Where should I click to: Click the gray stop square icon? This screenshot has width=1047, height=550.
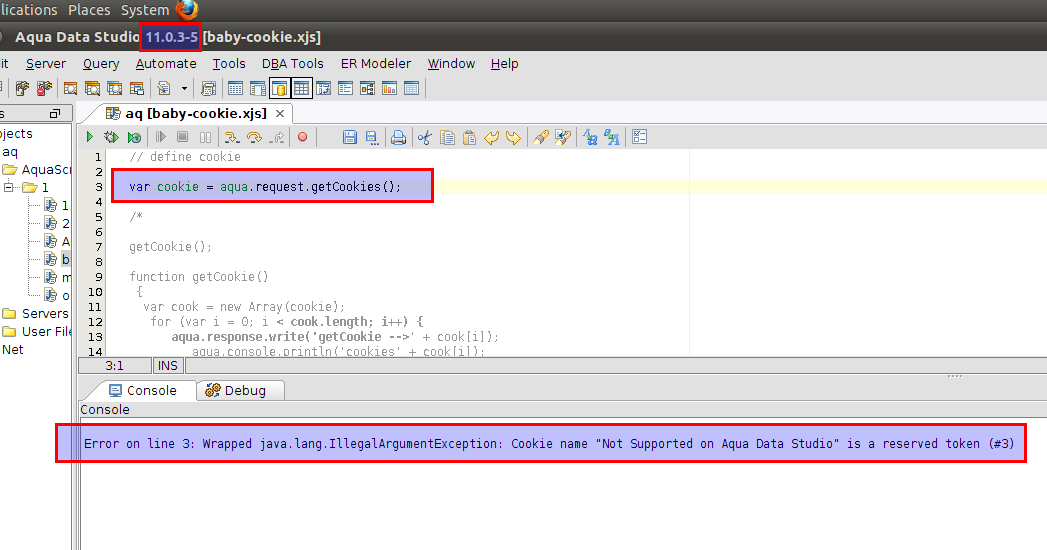pos(182,137)
